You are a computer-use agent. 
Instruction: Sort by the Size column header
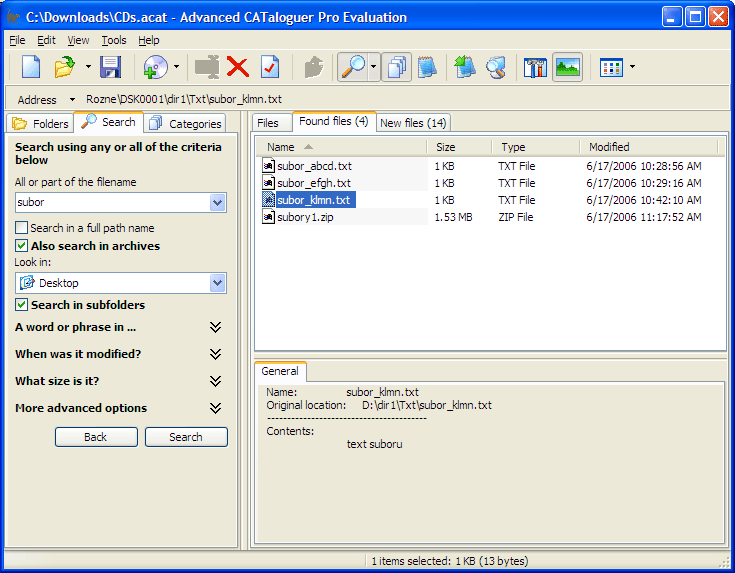coord(459,147)
